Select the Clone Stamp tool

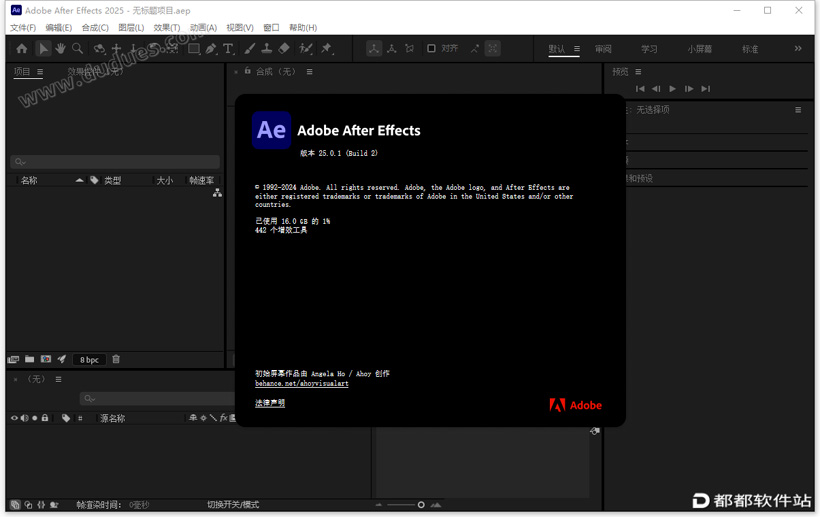pyautogui.click(x=267, y=49)
